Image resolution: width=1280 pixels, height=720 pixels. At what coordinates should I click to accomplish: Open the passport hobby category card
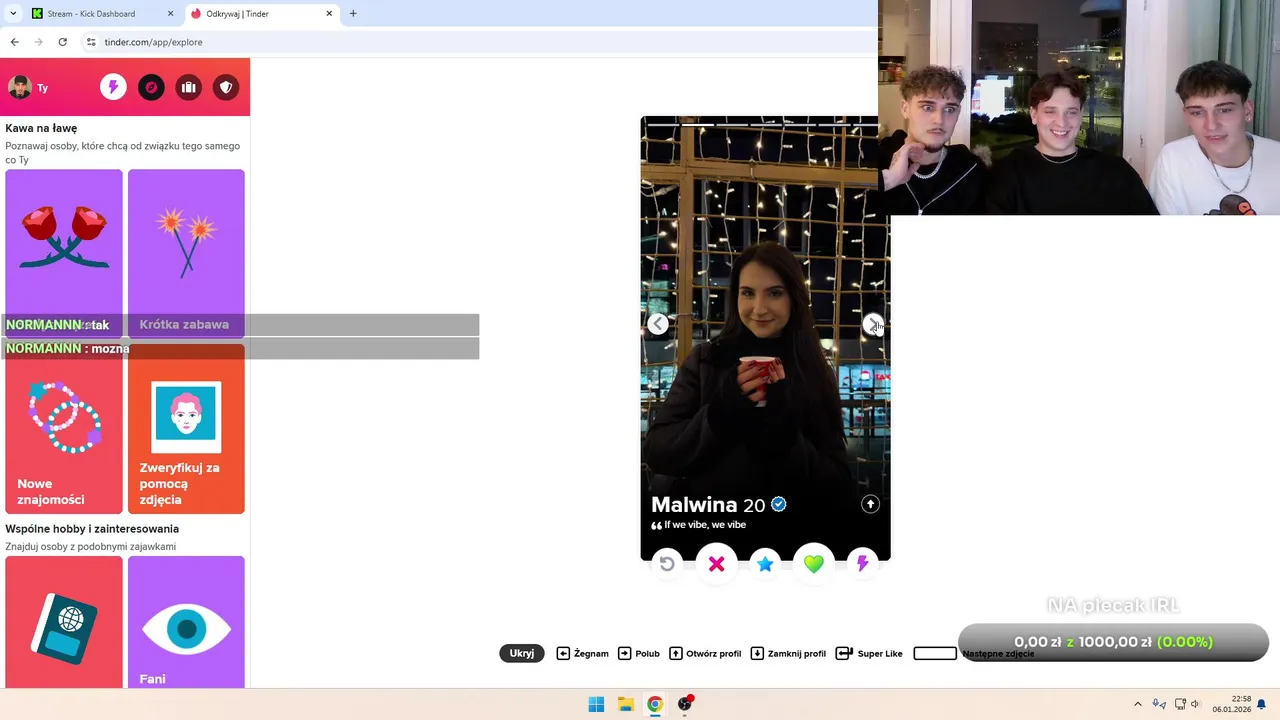[64, 622]
